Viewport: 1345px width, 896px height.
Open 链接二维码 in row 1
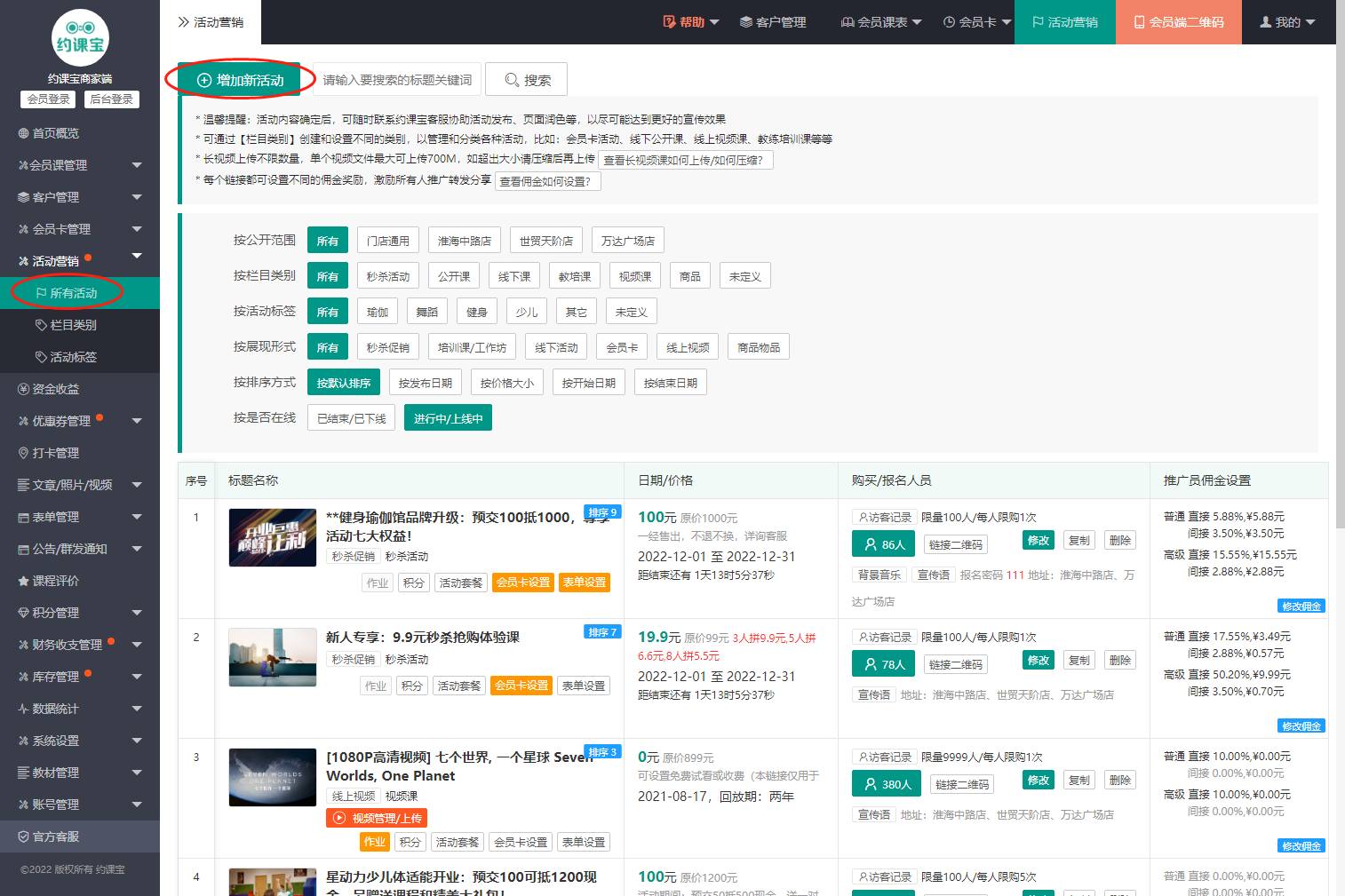(x=955, y=544)
